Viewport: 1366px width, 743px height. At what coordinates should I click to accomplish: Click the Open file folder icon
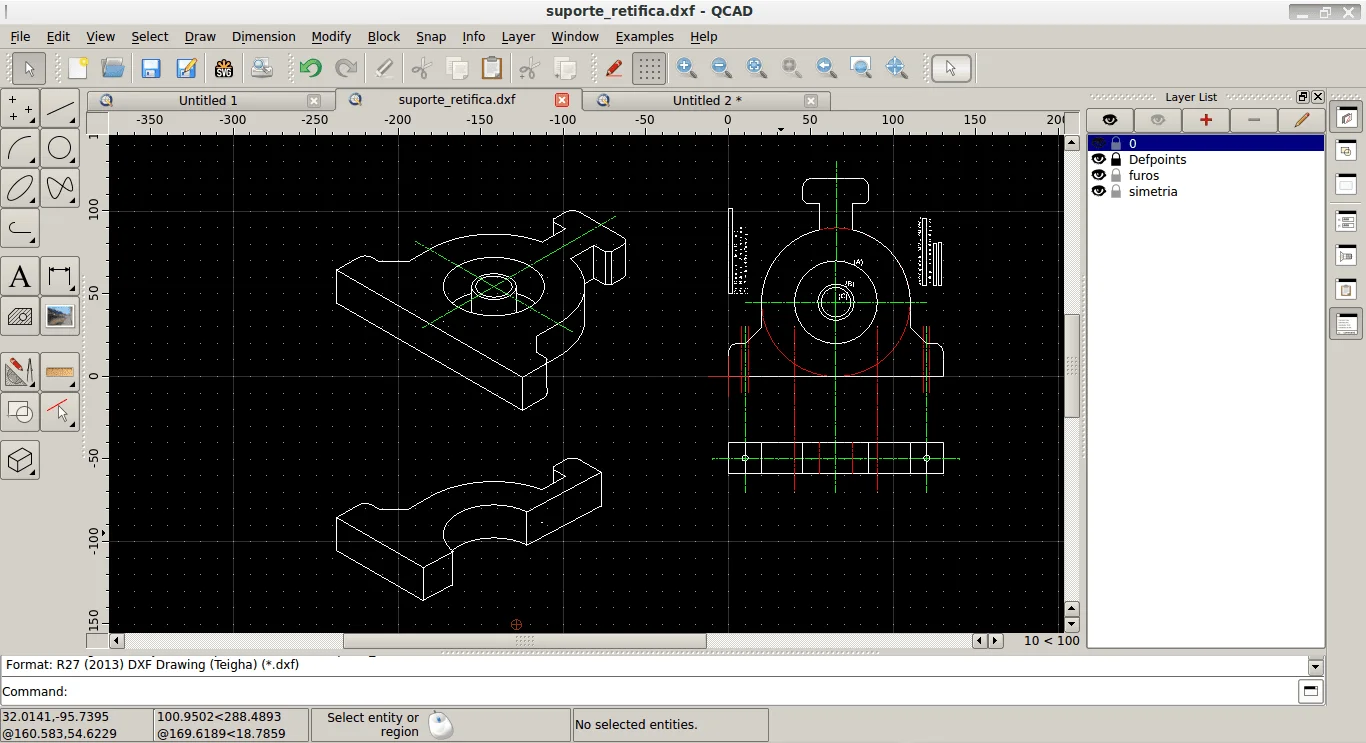[113, 68]
